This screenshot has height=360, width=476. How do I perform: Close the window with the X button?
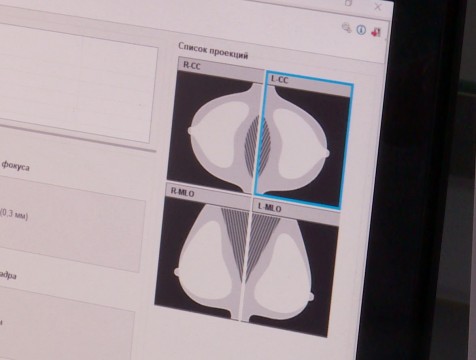[378, 6]
